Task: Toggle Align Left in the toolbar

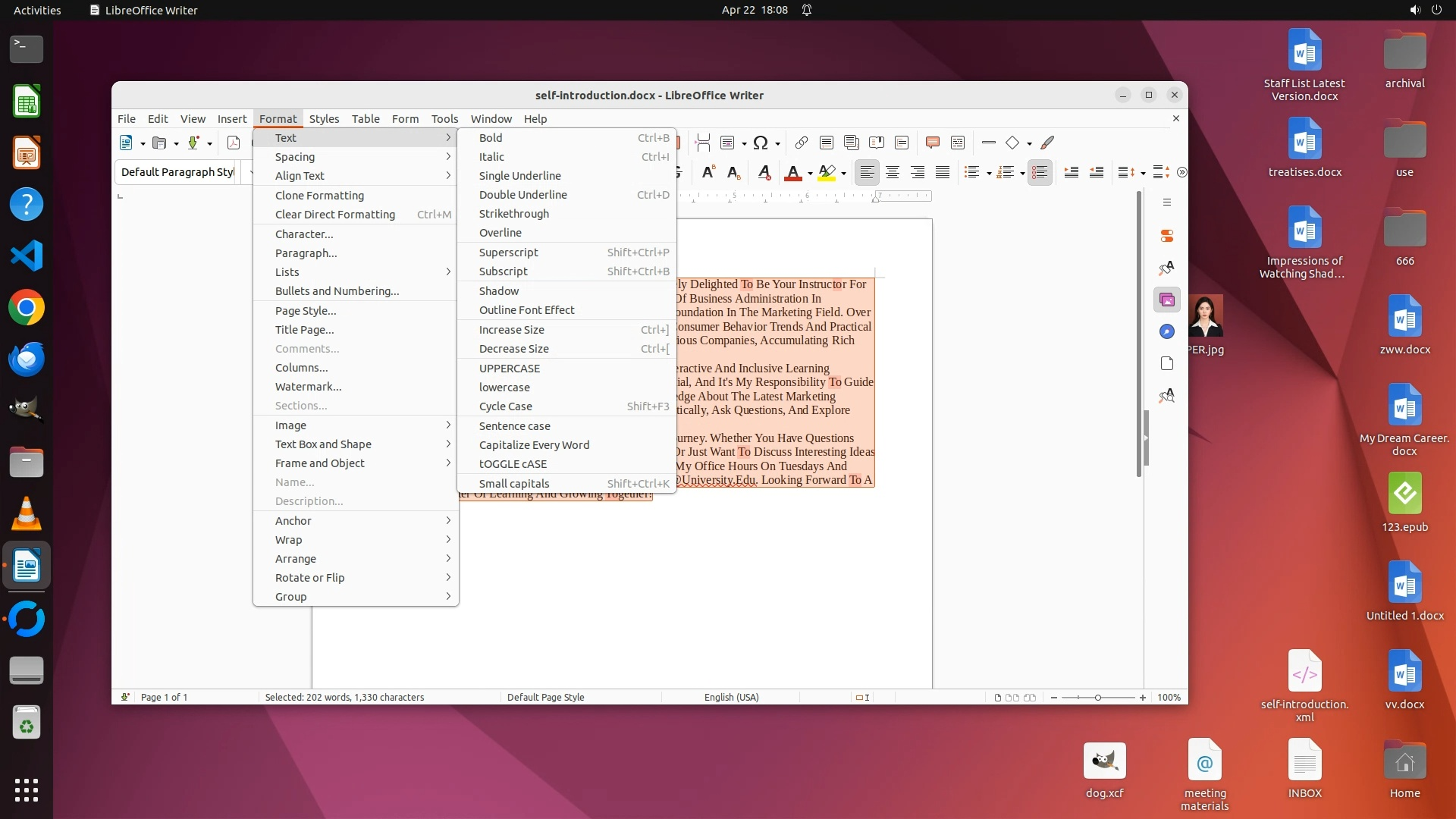Action: (x=867, y=173)
